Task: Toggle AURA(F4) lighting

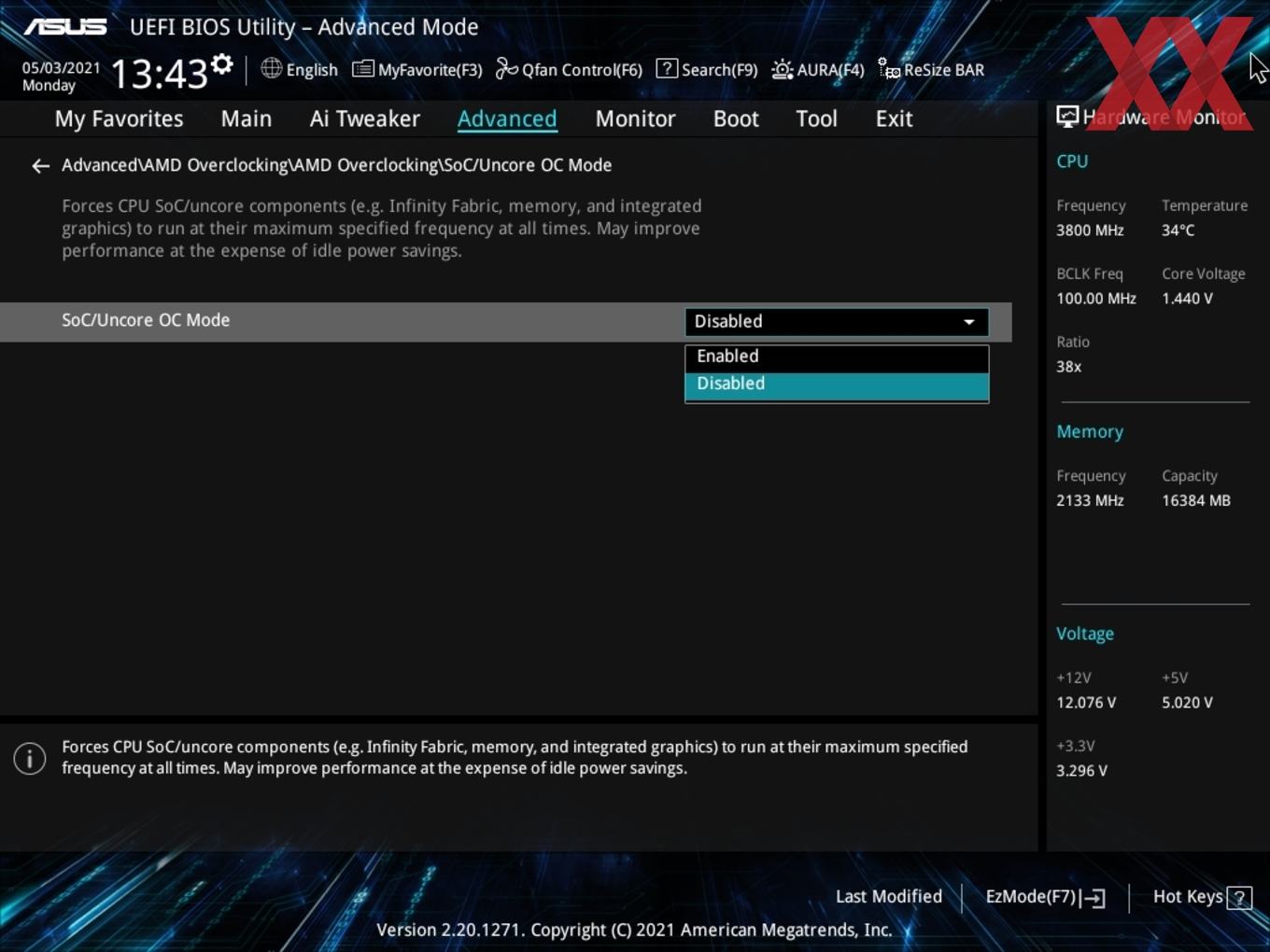Action: 818,69
